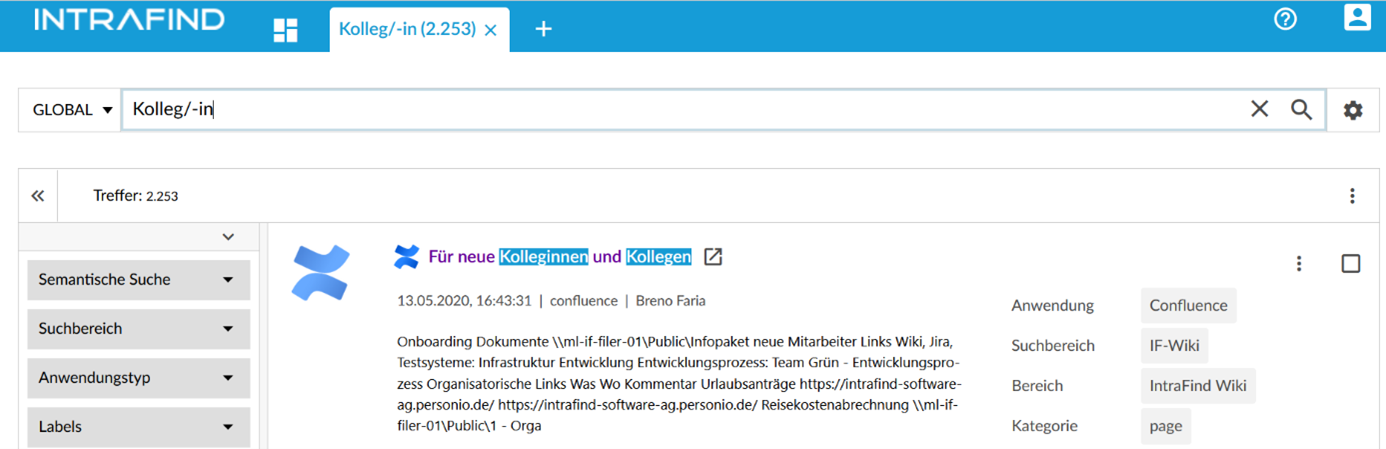Open result in new window icon

point(713,257)
